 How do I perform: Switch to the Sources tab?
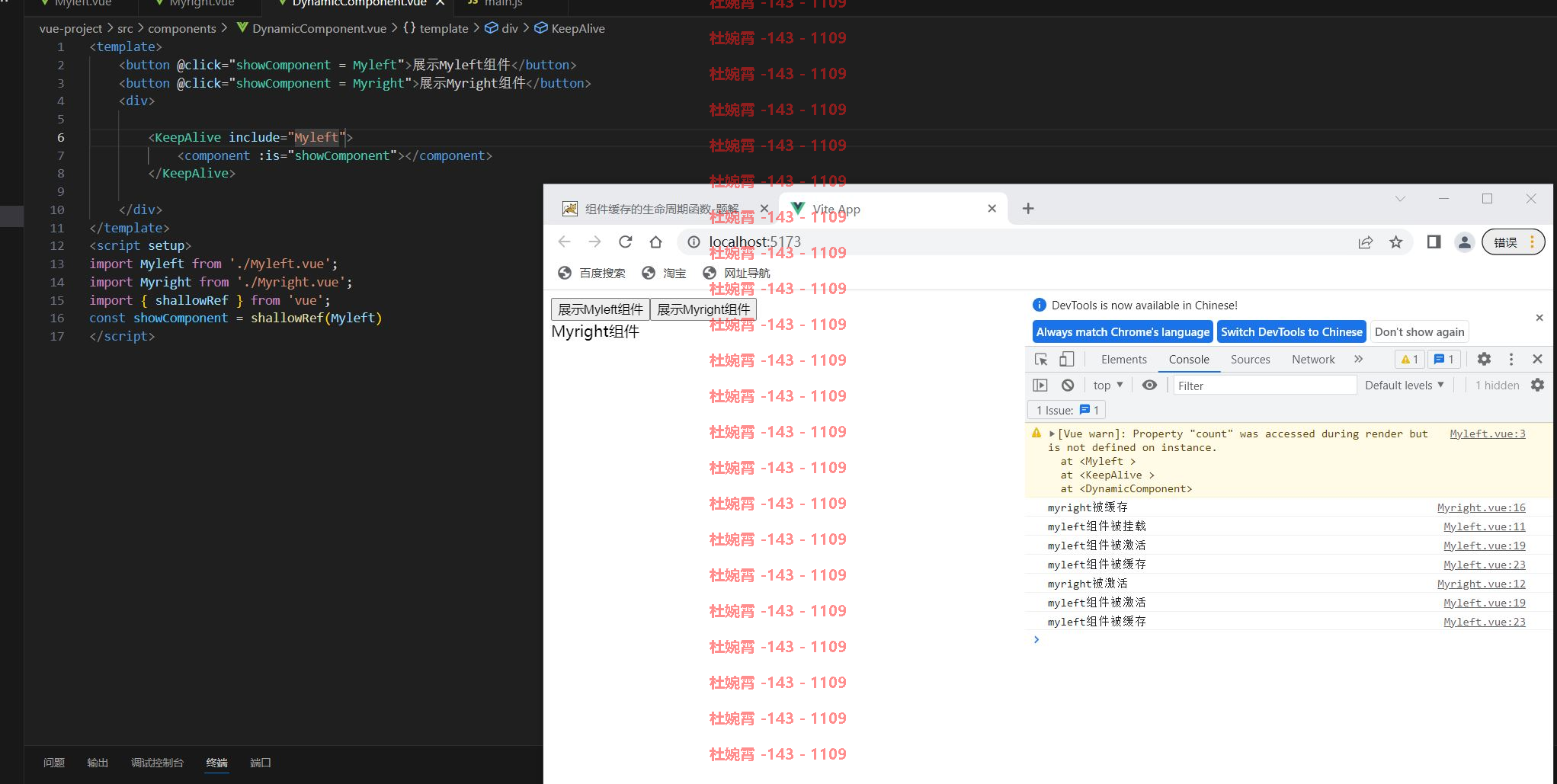point(1250,360)
